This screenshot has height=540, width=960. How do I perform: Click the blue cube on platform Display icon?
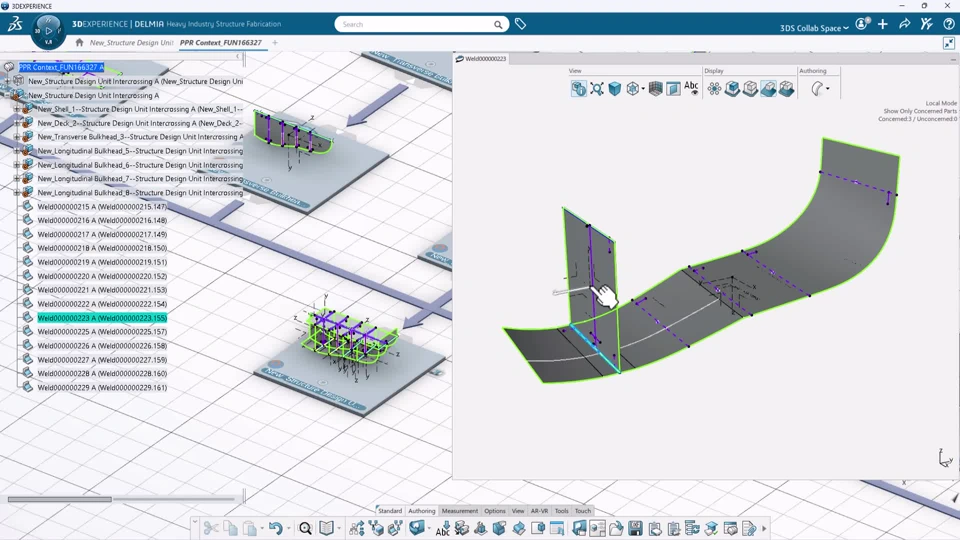coord(732,89)
